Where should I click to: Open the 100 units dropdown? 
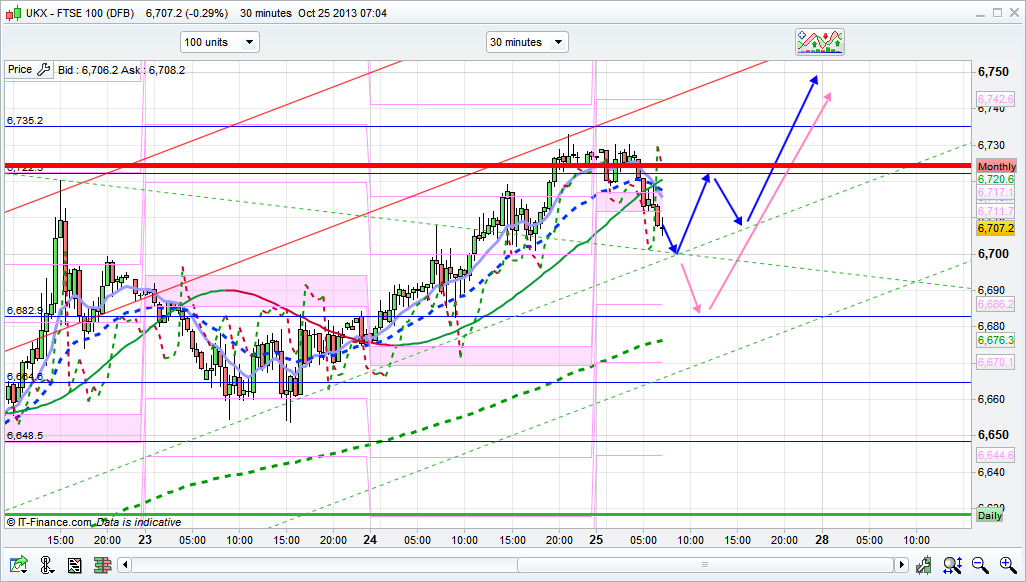pos(219,42)
